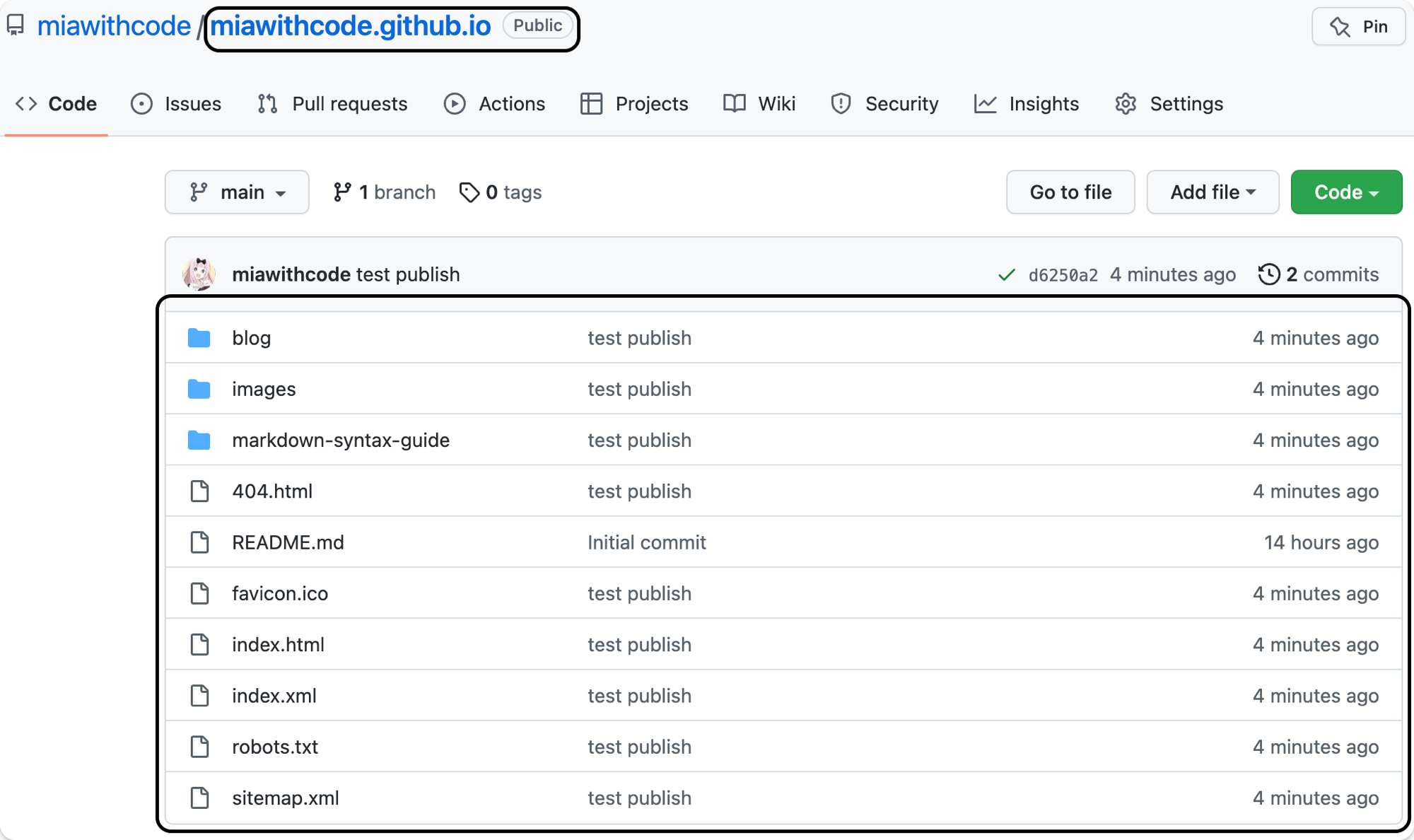Pin the repository with Pin button
Viewport: 1414px width, 840px height.
pyautogui.click(x=1358, y=27)
